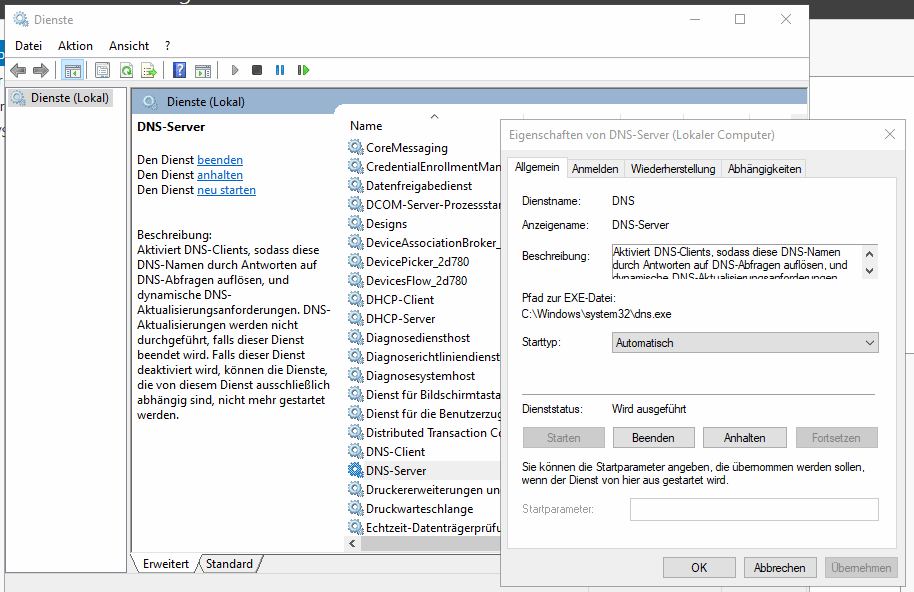Refresh the services list
This screenshot has width=914, height=592.
(127, 70)
